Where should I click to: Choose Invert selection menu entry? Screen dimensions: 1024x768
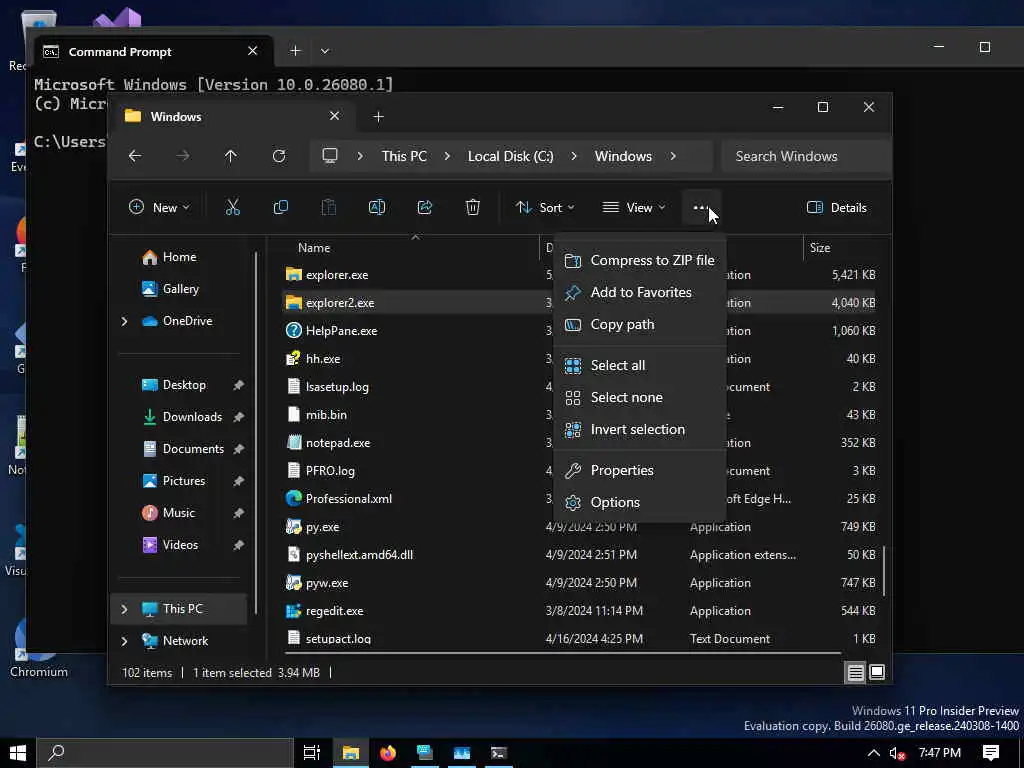click(x=639, y=430)
